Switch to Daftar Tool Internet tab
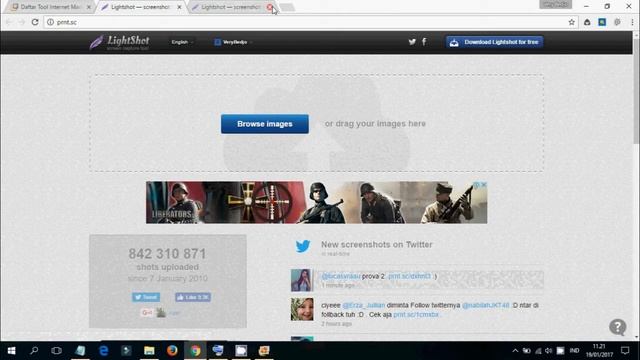The image size is (640, 360). pyautogui.click(x=50, y=7)
